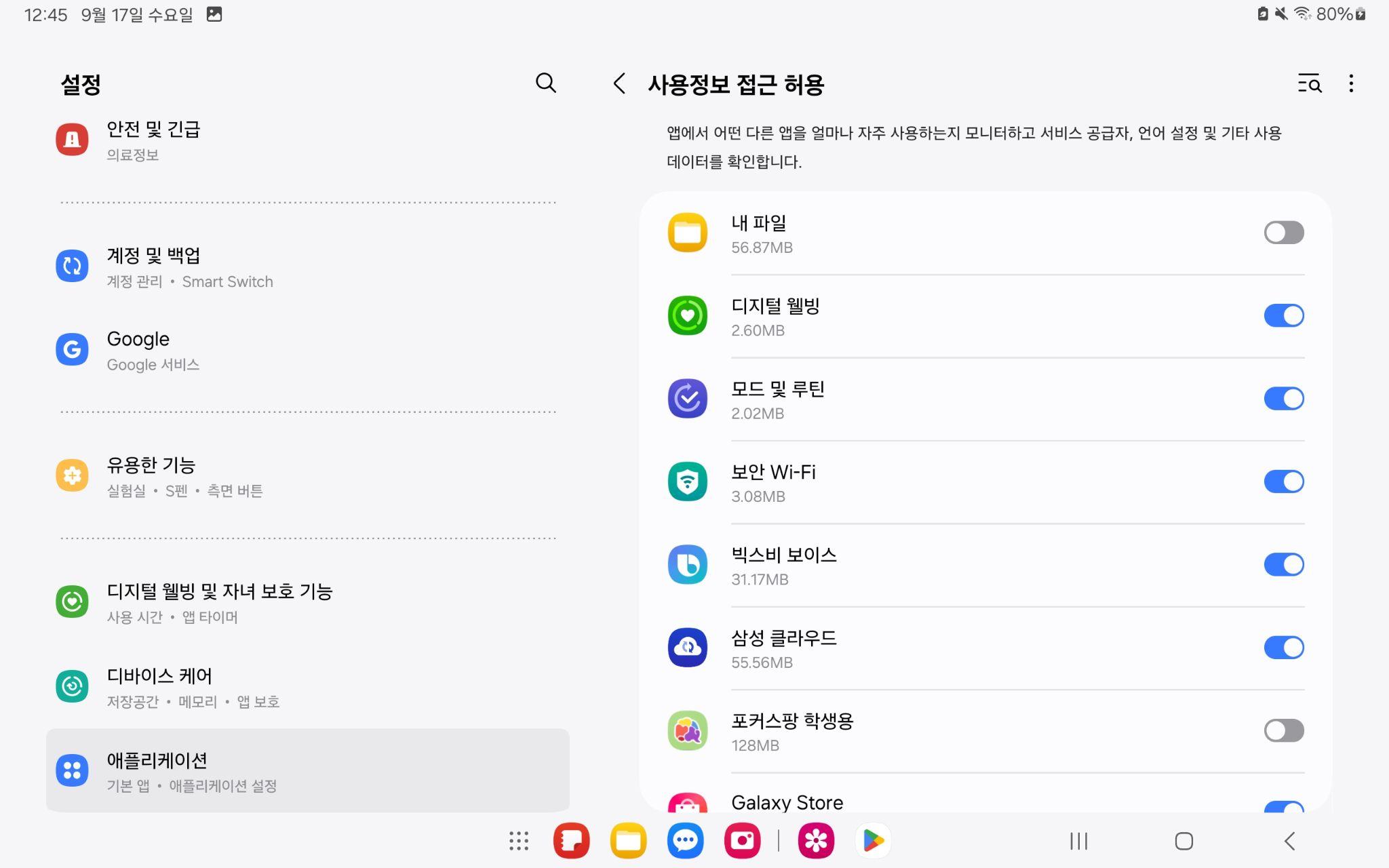1389x868 pixels.
Task: Launch Play Store from the taskbar
Action: point(873,841)
